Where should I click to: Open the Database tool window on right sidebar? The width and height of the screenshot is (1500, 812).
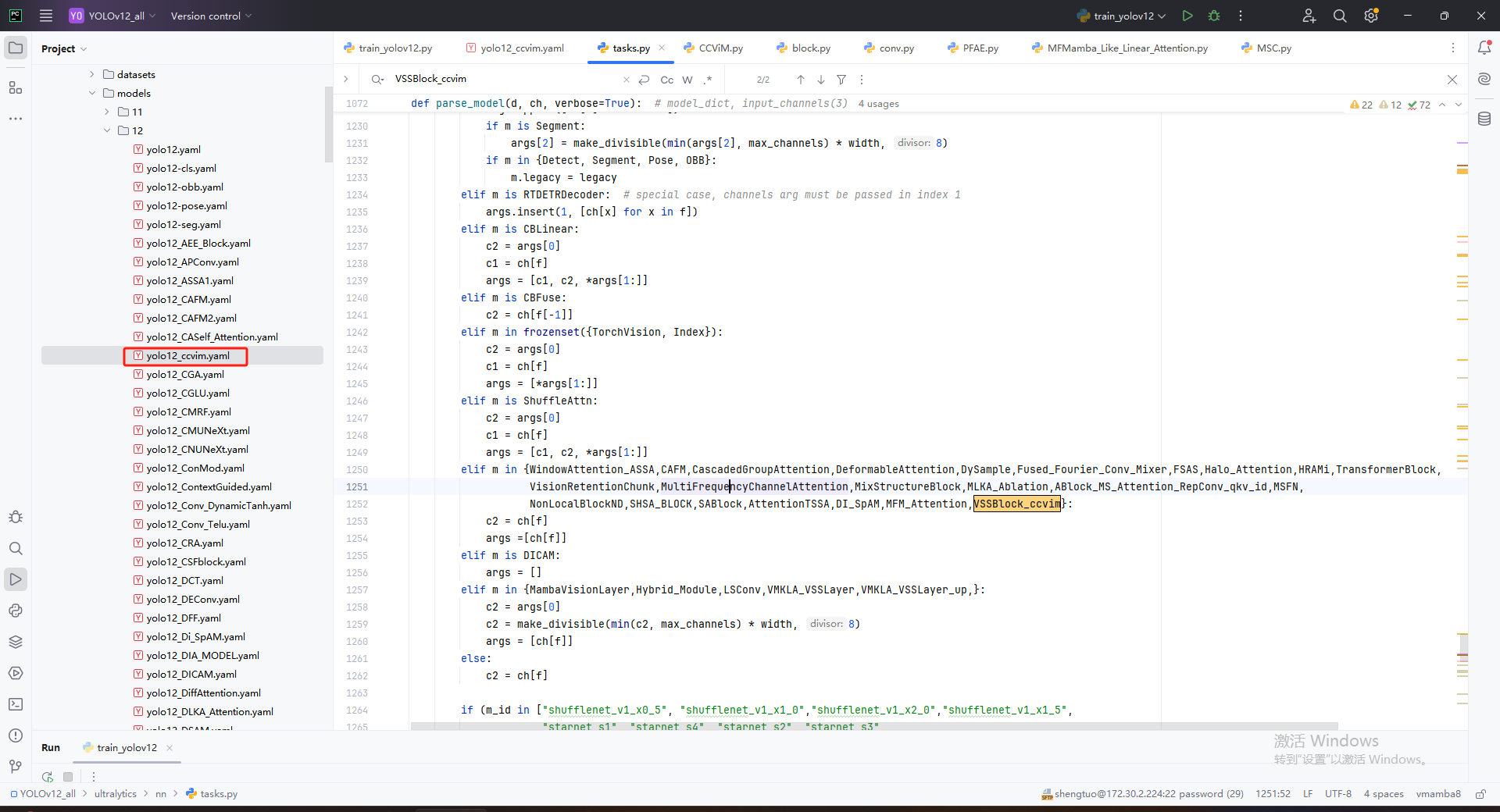1484,119
